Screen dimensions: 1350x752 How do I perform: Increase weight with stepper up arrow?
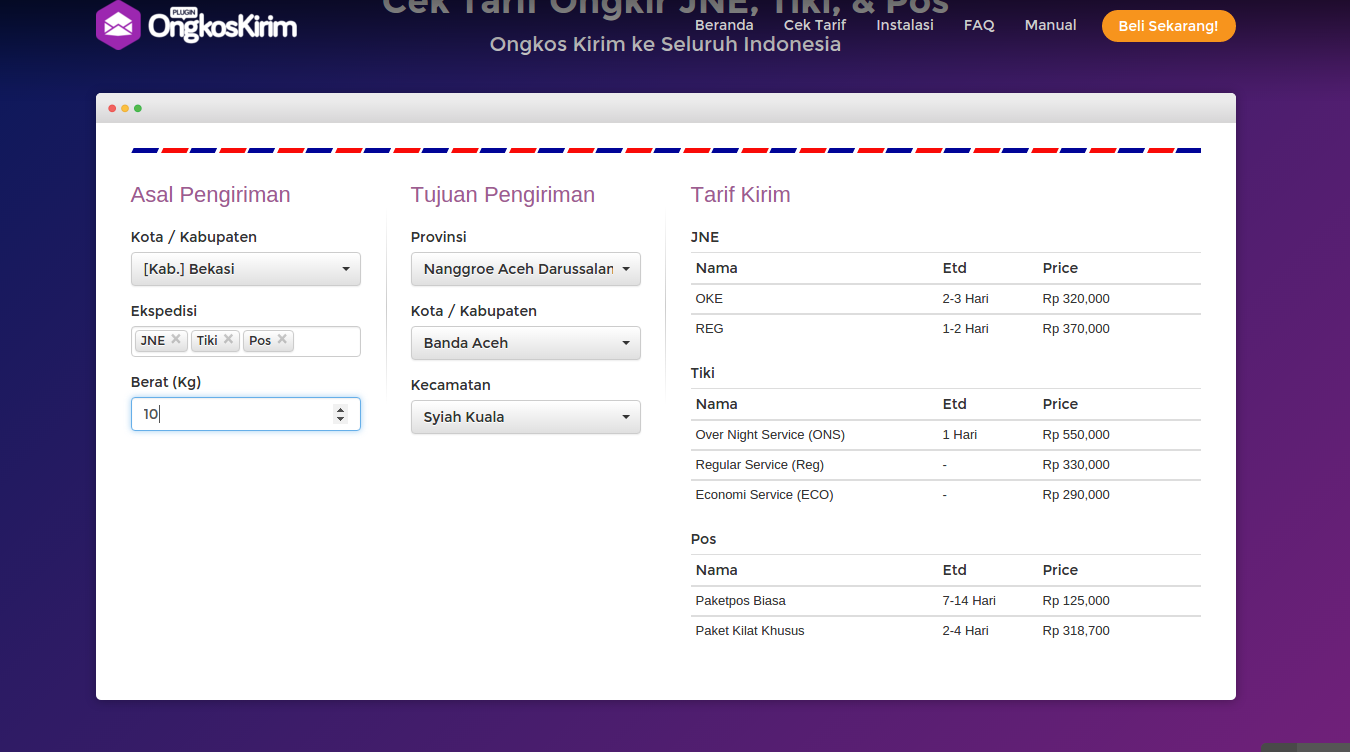(340, 409)
